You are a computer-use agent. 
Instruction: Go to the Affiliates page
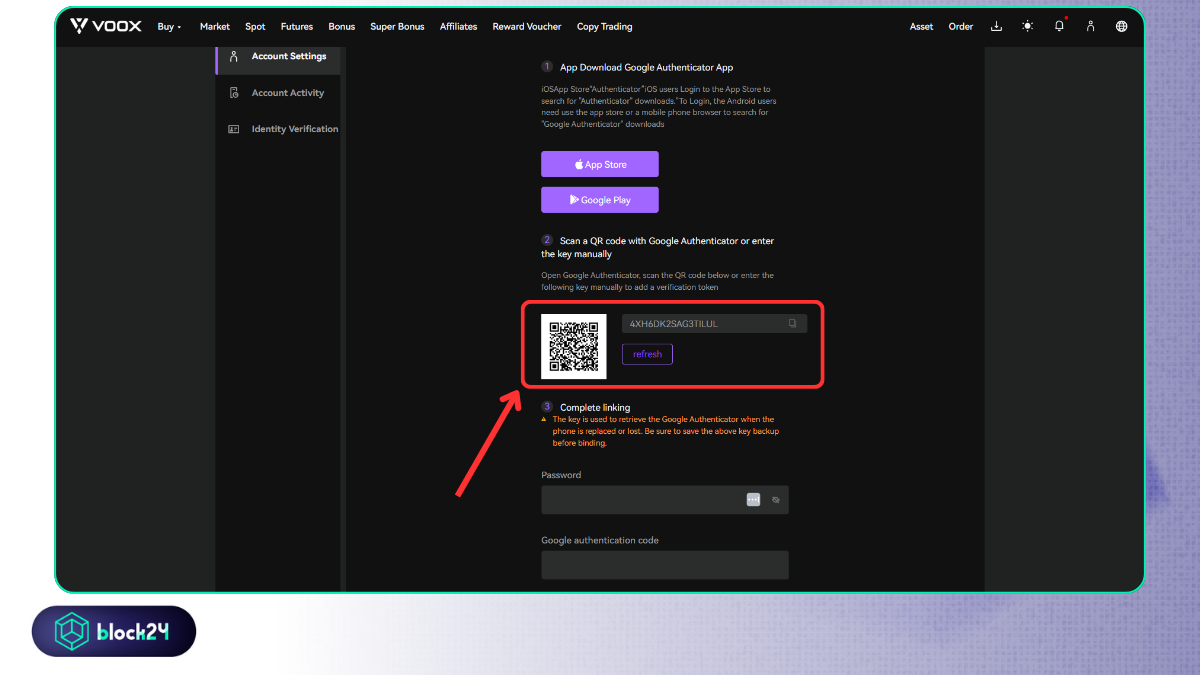pos(459,26)
